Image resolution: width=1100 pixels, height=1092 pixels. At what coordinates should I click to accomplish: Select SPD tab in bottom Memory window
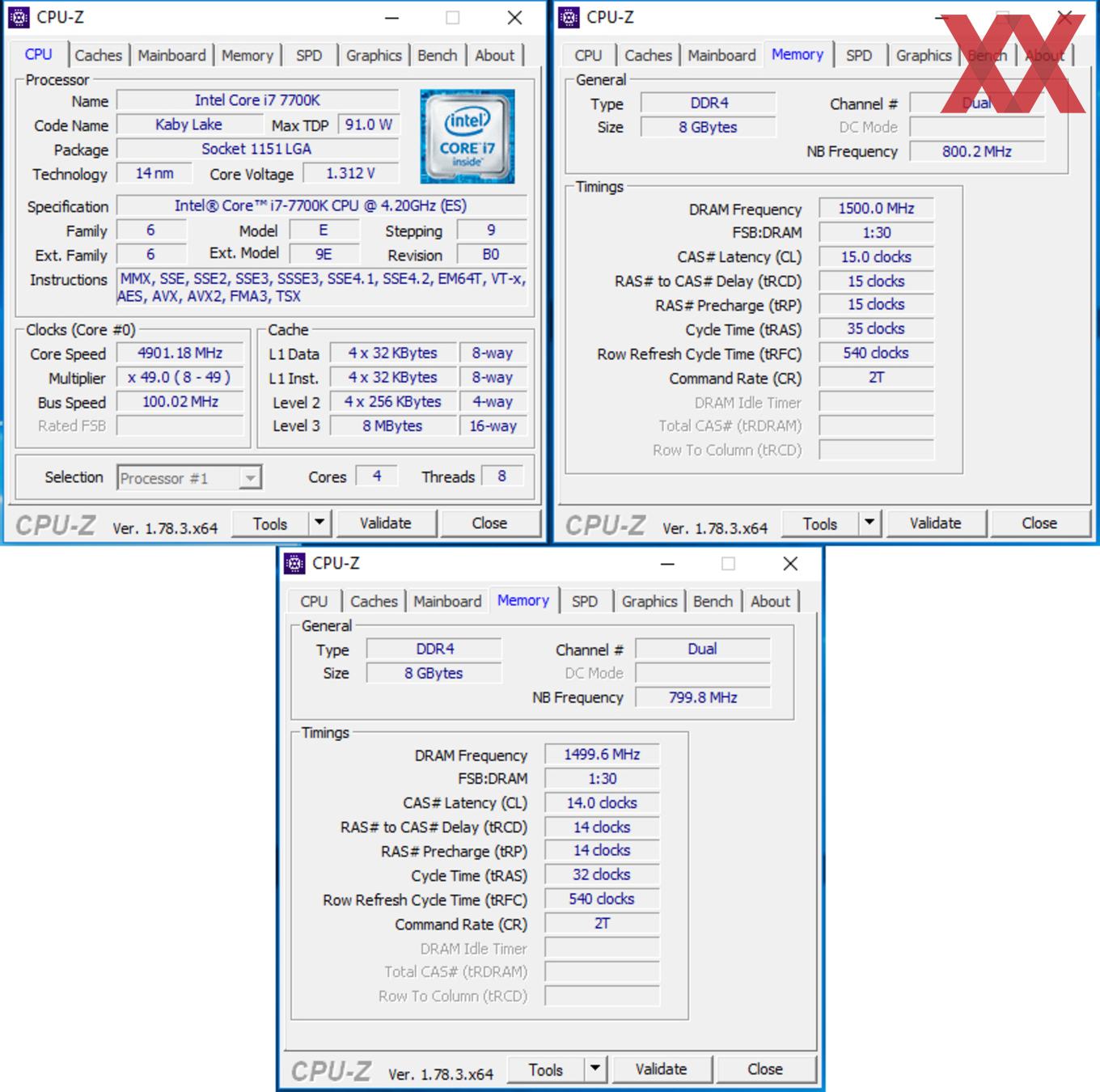(585, 601)
